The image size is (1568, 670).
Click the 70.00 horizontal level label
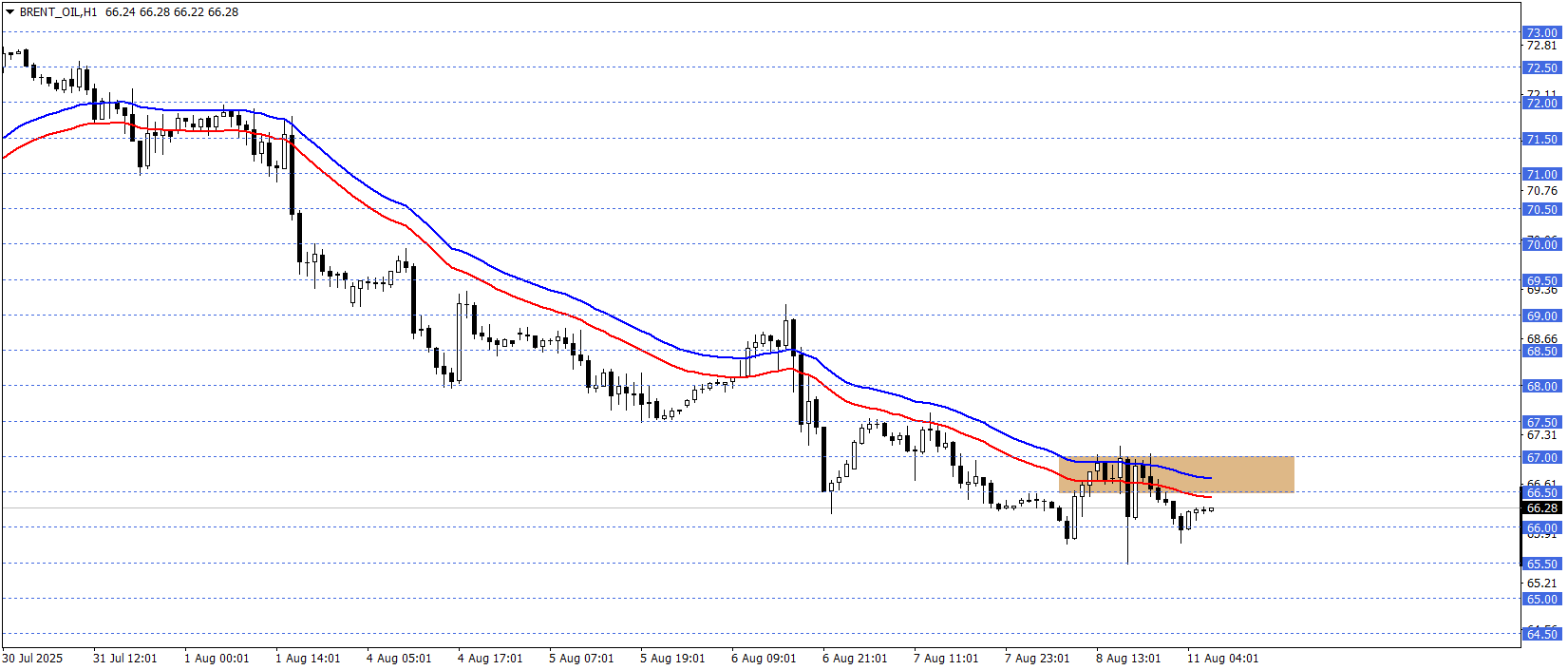click(x=1542, y=244)
